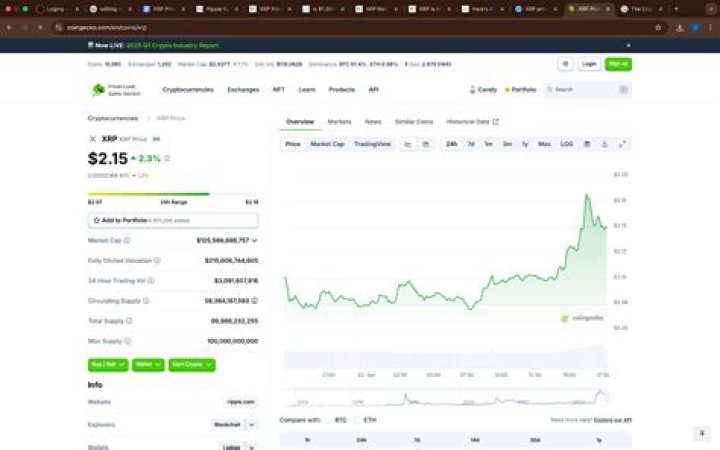Viewport: 720px width, 450px height.
Task: Click the scroll-to-top arrow icon
Action: point(702,433)
